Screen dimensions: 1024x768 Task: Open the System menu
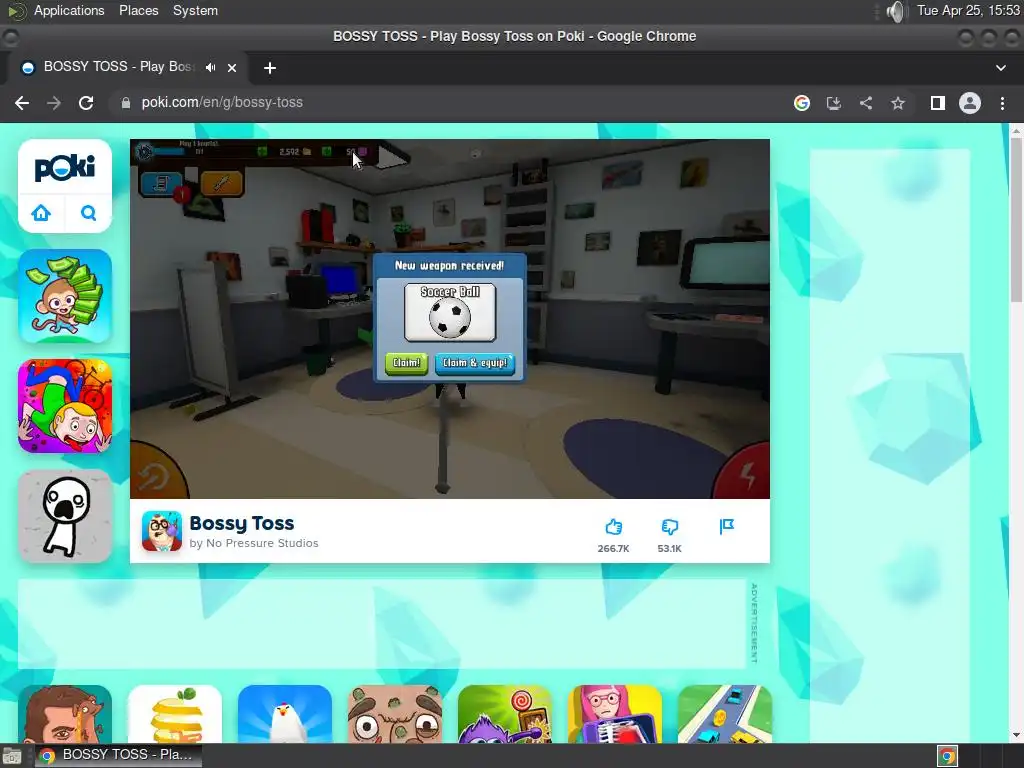[x=195, y=10]
